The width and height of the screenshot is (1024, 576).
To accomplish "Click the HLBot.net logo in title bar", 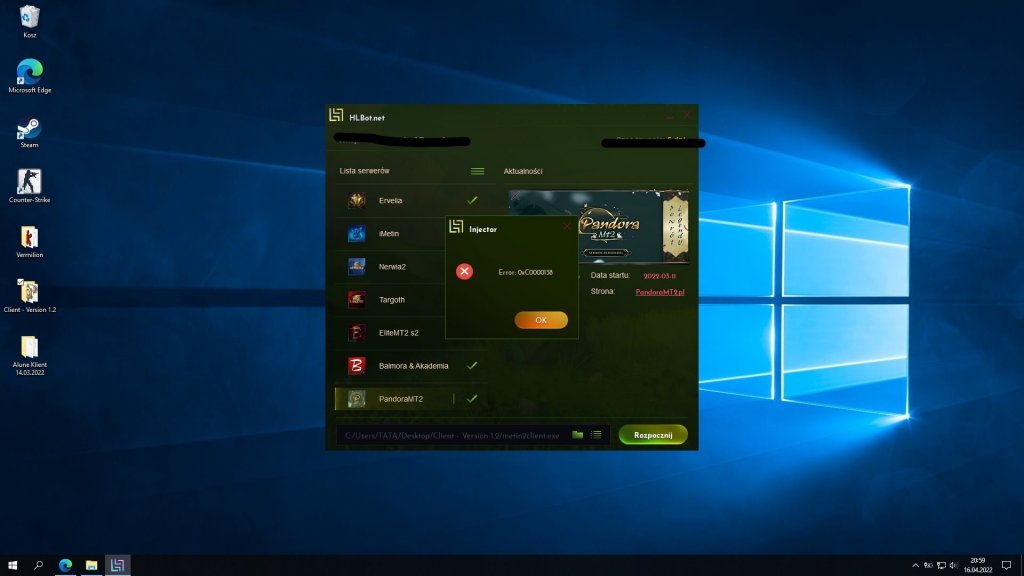I will pos(336,116).
